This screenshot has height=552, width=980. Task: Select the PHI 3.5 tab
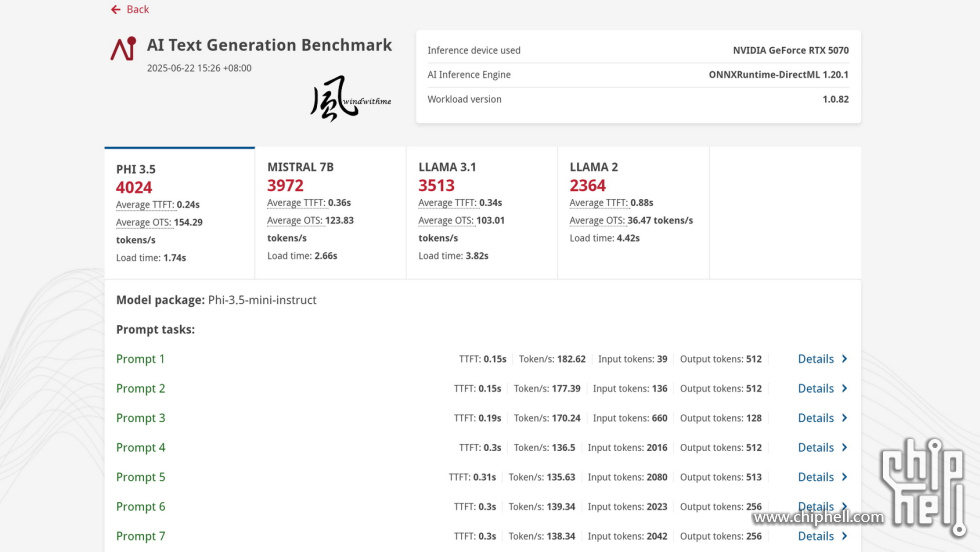pyautogui.click(x=179, y=213)
